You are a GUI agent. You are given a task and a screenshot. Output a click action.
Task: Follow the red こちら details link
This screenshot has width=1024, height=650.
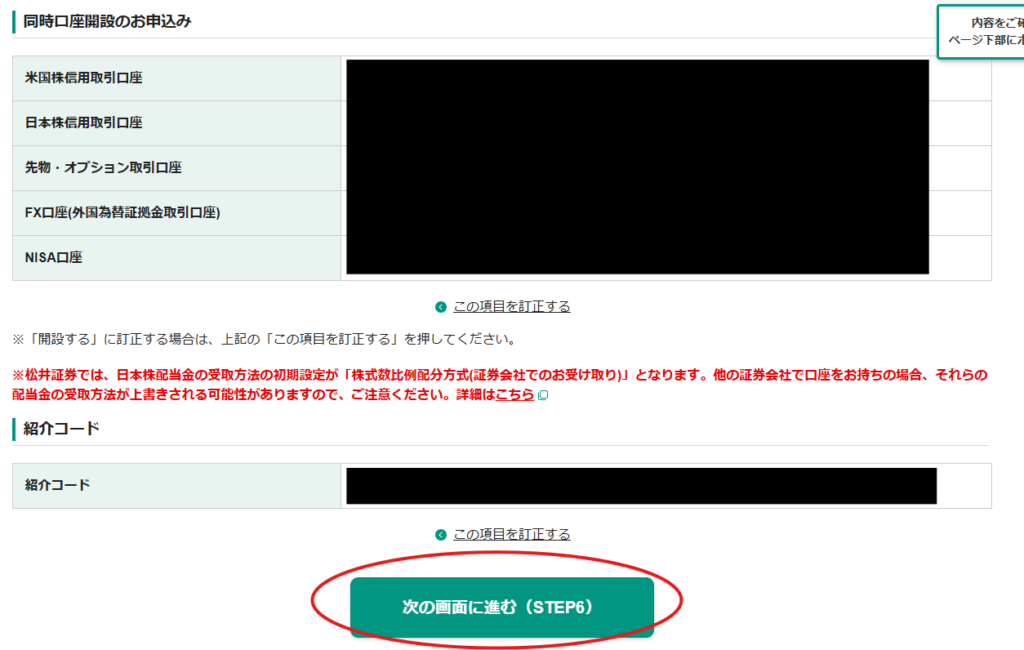point(515,395)
